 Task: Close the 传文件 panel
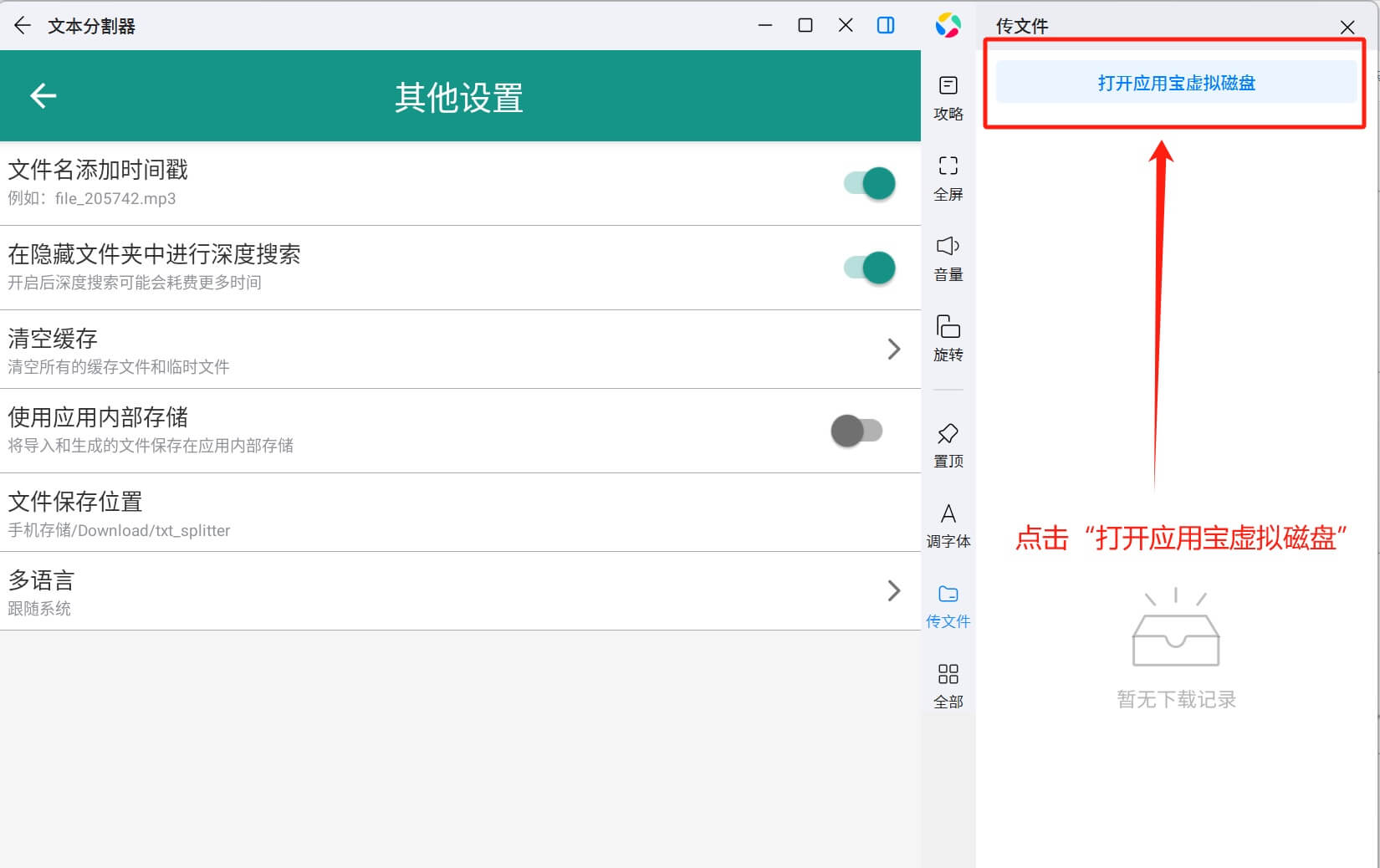click(x=1347, y=28)
